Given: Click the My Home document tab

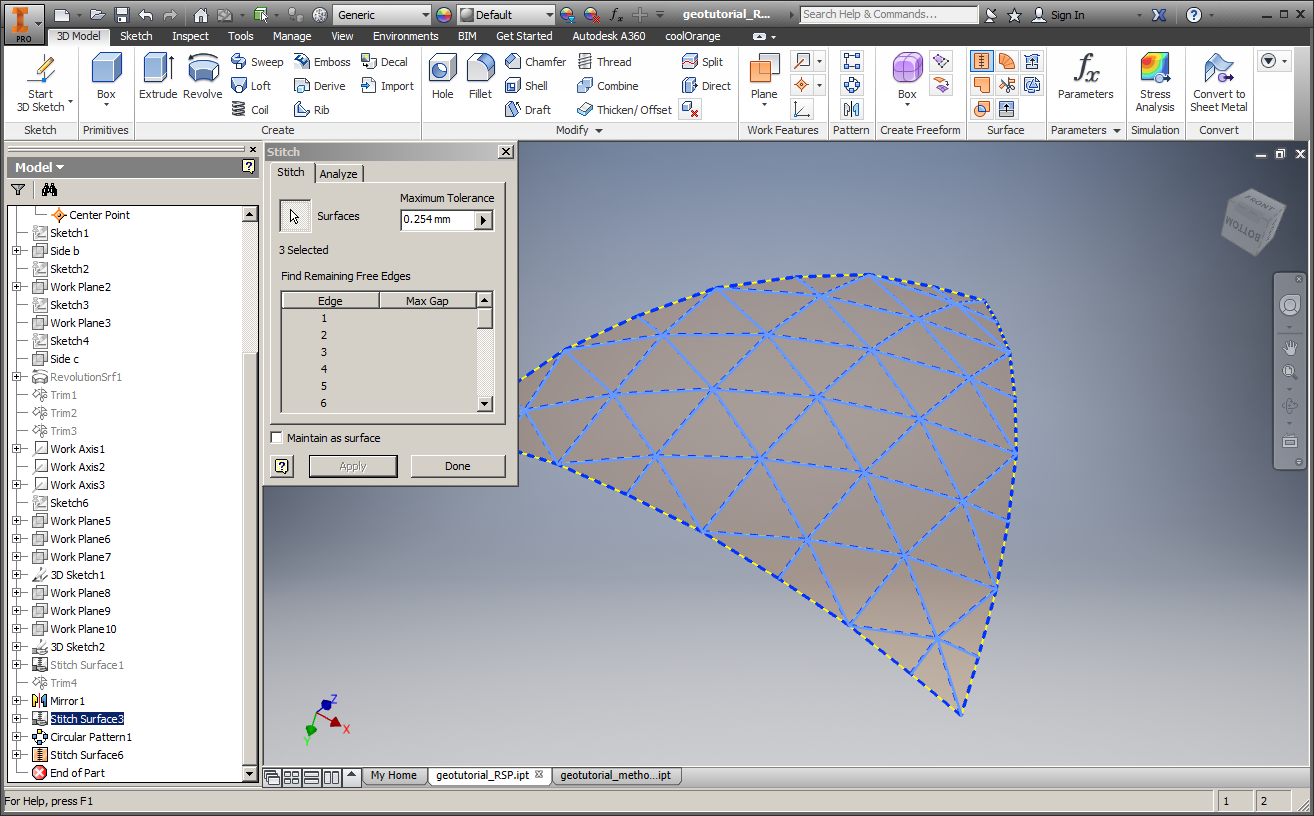Looking at the screenshot, I should point(394,775).
